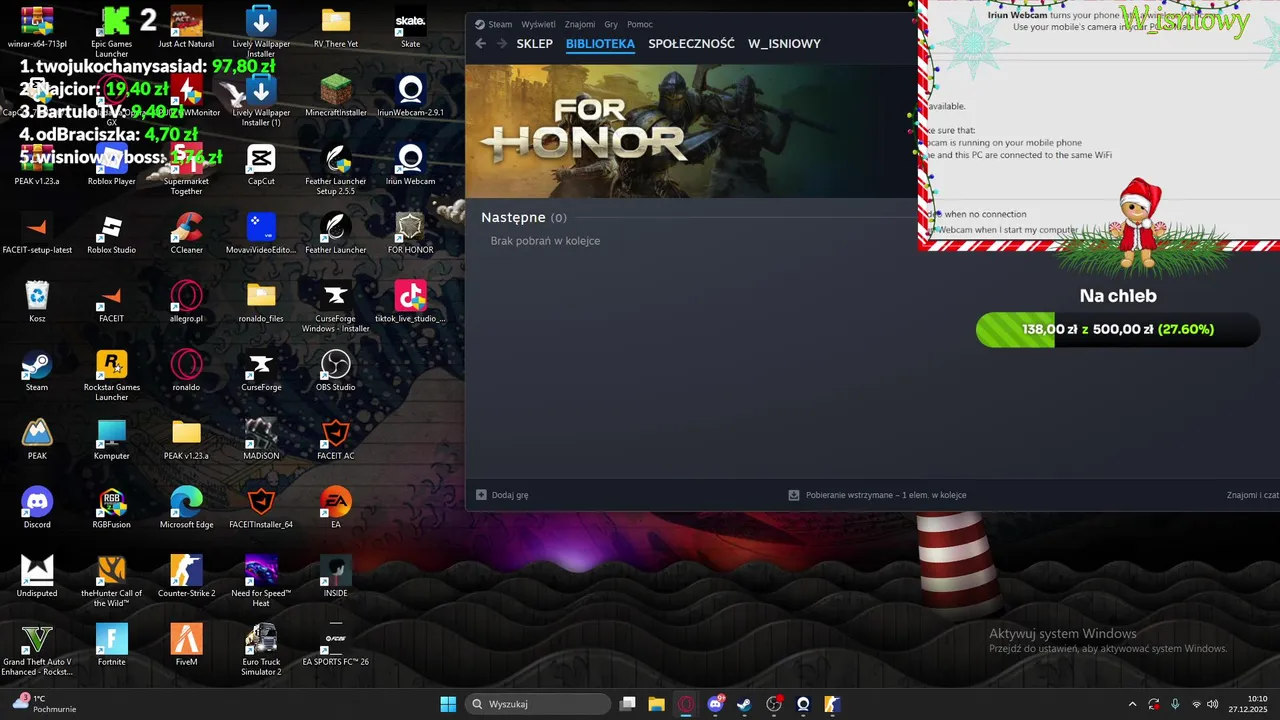Select Feather Launcher Setup 2.5.5 icon
This screenshot has width=1280, height=720.
[336, 169]
